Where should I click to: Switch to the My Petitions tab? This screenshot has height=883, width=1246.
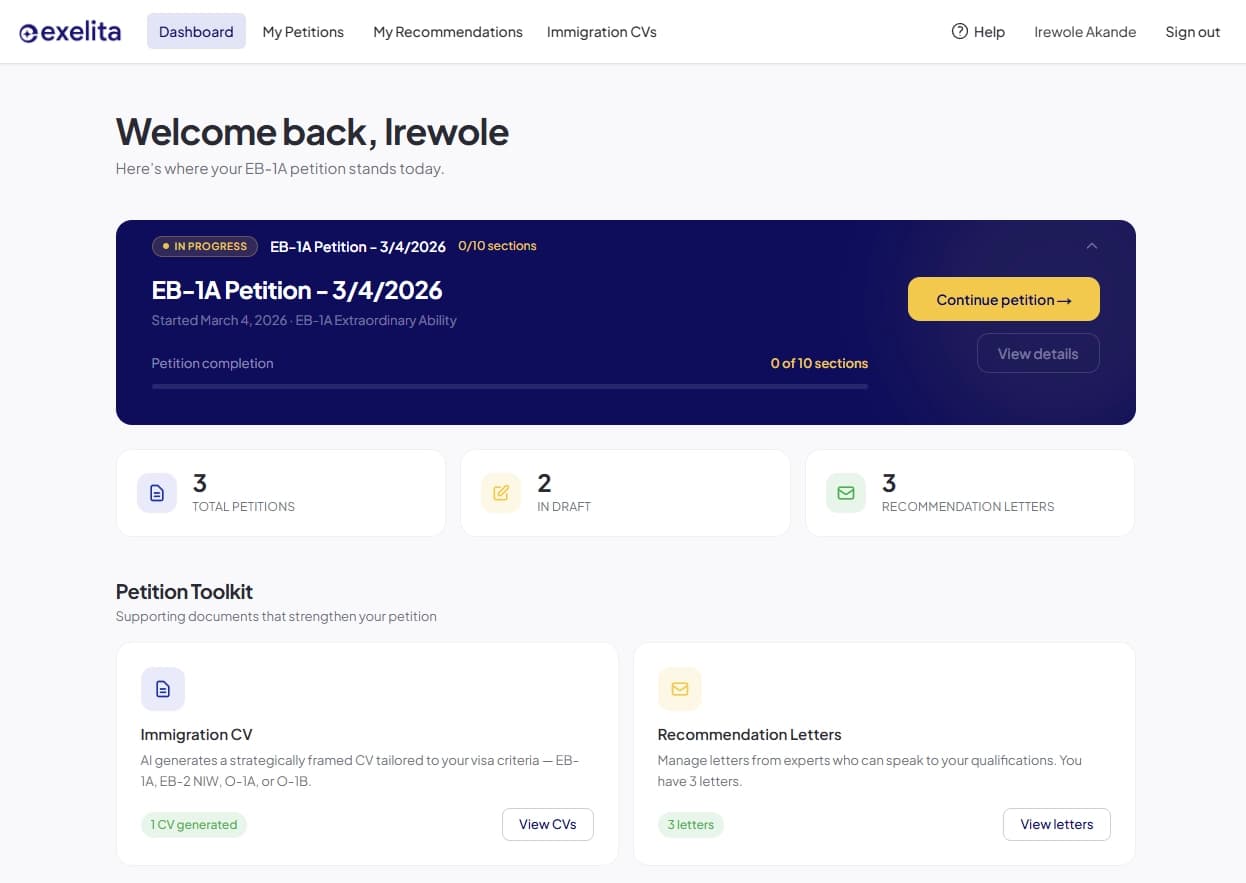coord(303,31)
